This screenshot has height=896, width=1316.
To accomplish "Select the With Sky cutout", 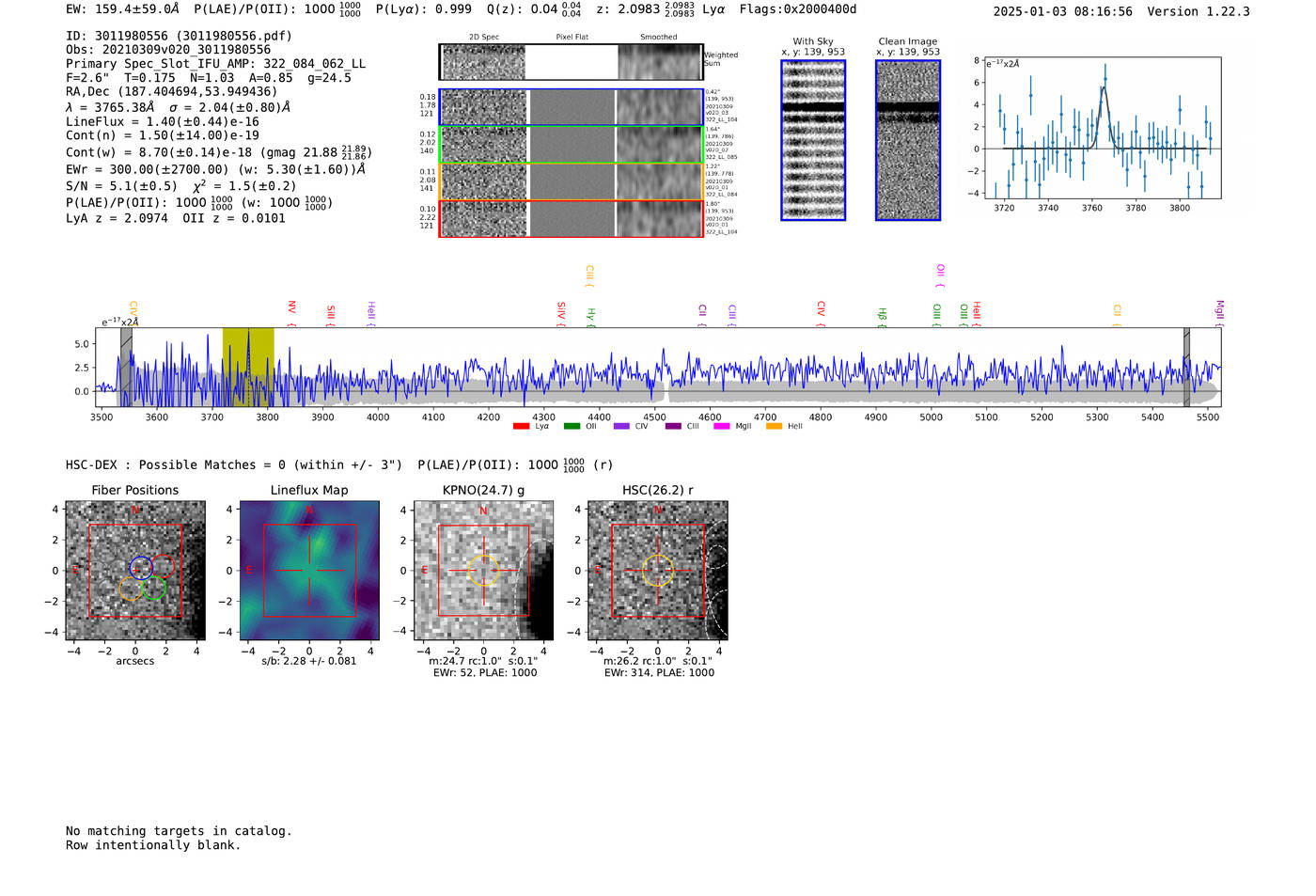I will pos(813,140).
